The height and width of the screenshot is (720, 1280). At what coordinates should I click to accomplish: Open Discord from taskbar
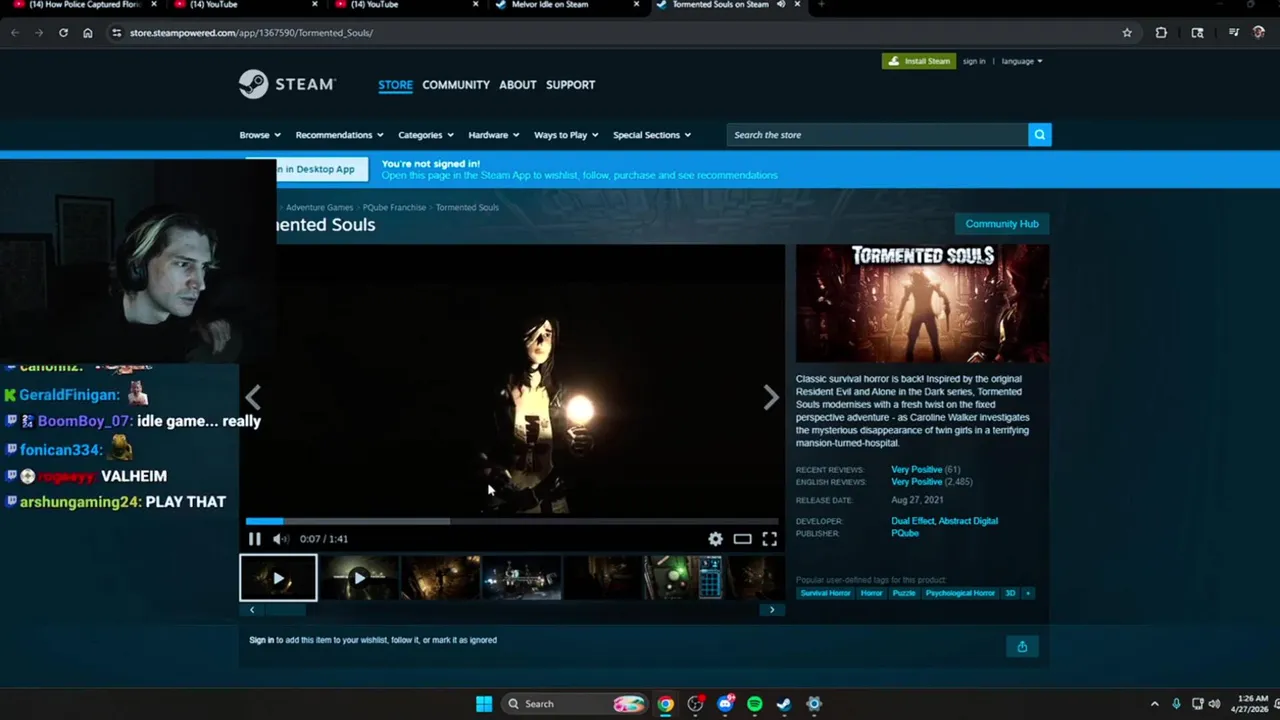725,704
